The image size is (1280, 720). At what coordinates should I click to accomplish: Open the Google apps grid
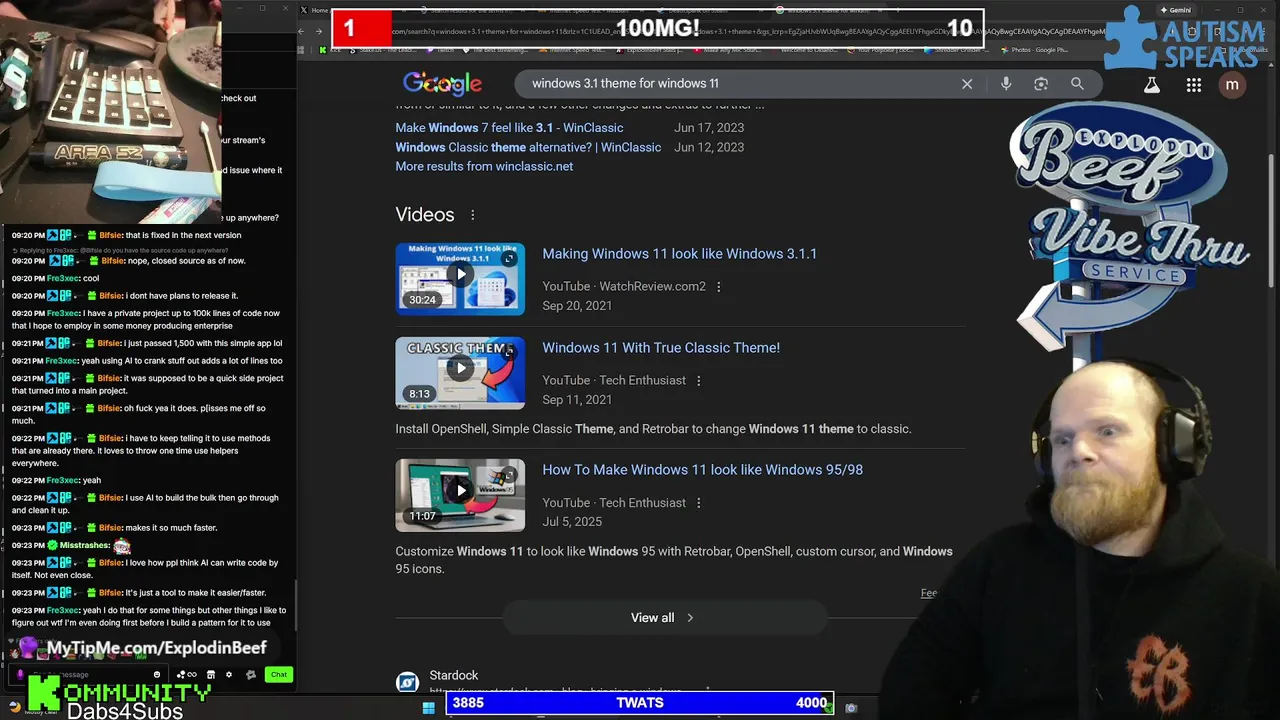(1194, 85)
